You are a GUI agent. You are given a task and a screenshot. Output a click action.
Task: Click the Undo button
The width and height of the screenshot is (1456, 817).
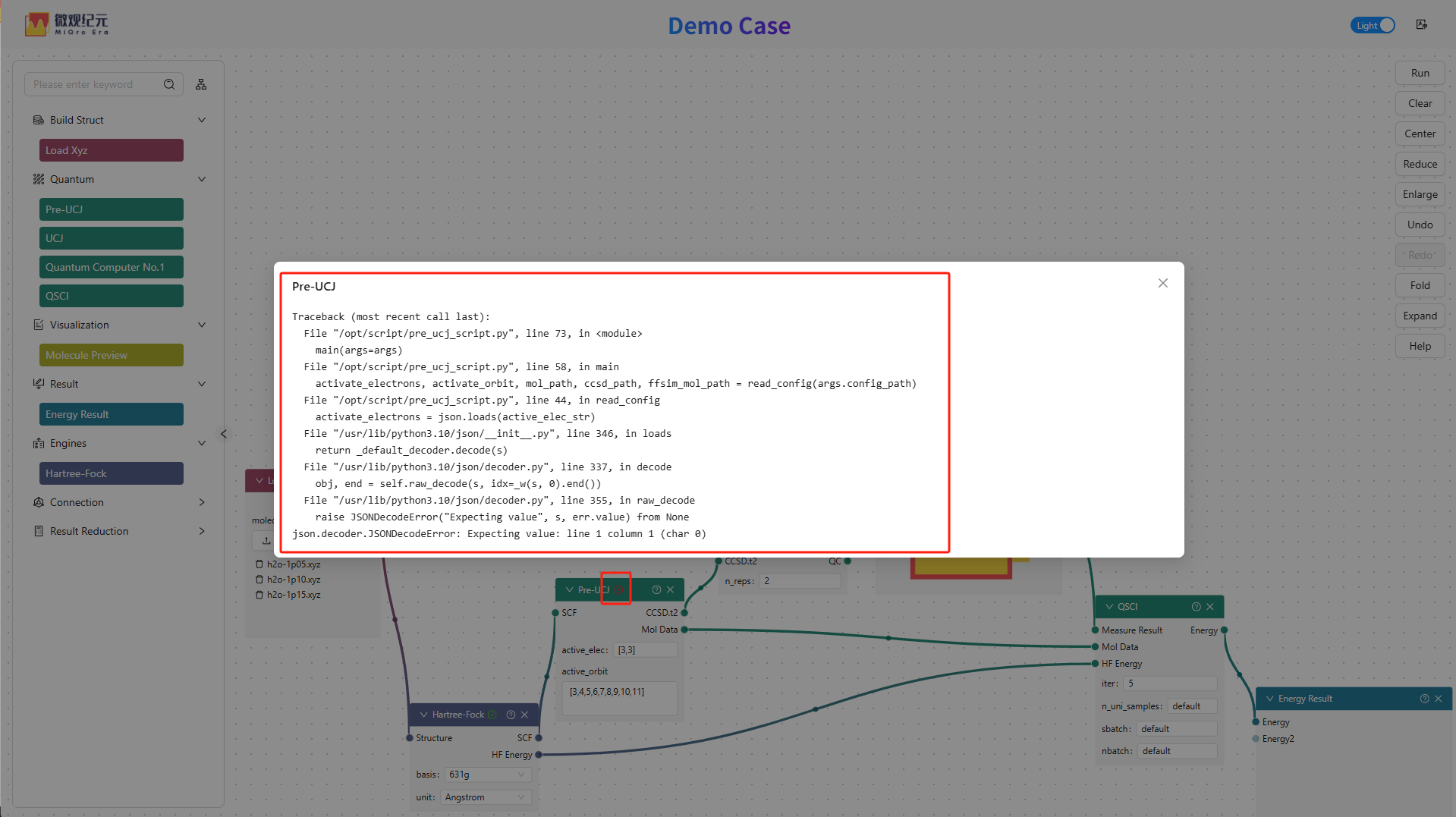[1420, 225]
